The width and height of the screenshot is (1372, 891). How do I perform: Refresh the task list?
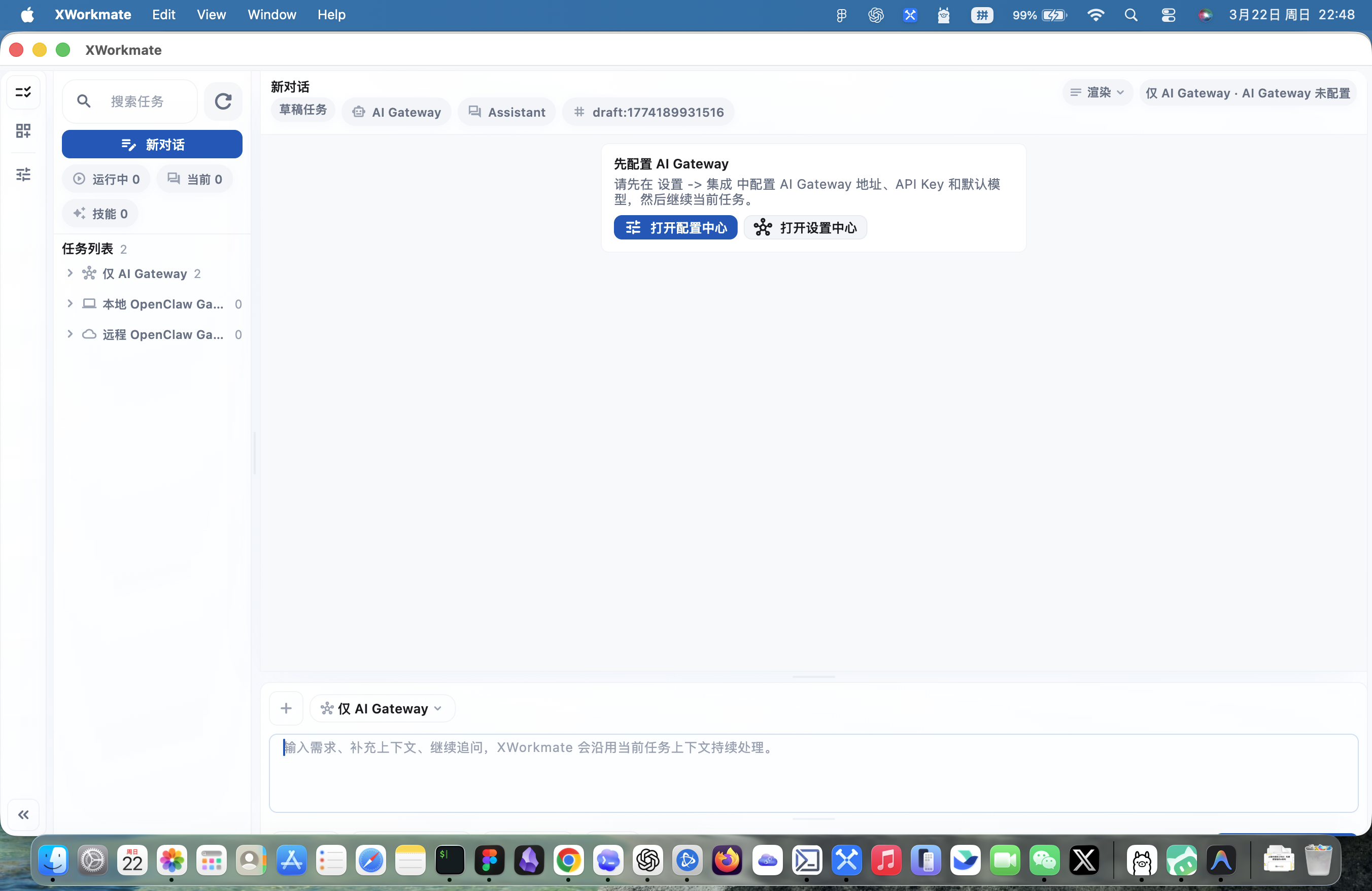coord(223,101)
